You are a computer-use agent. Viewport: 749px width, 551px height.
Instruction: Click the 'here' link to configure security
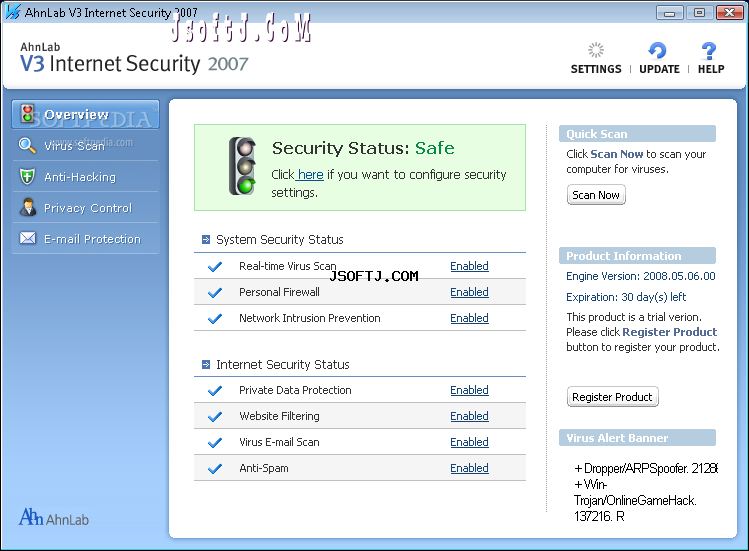click(310, 174)
